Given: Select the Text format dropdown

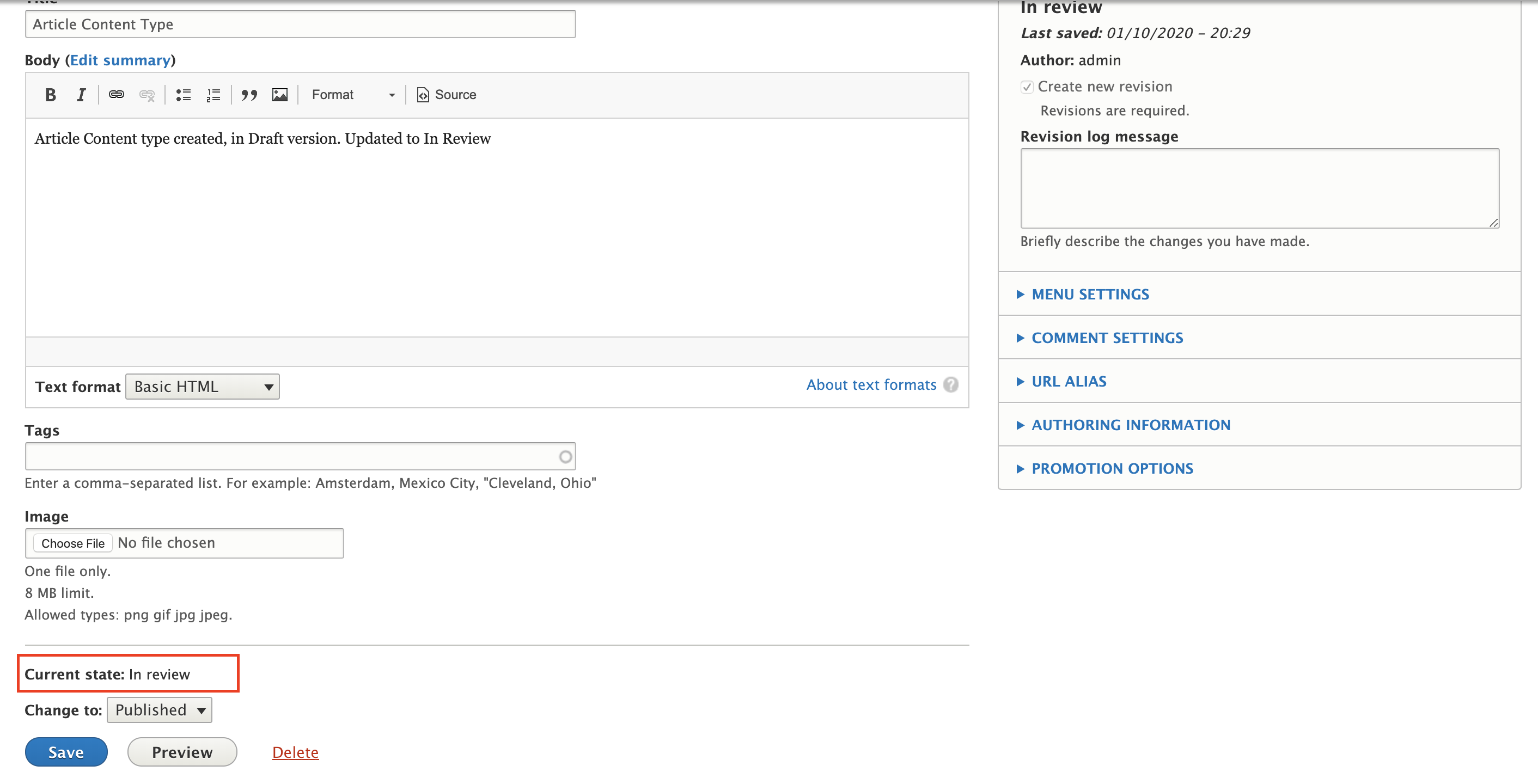Looking at the screenshot, I should (x=200, y=386).
